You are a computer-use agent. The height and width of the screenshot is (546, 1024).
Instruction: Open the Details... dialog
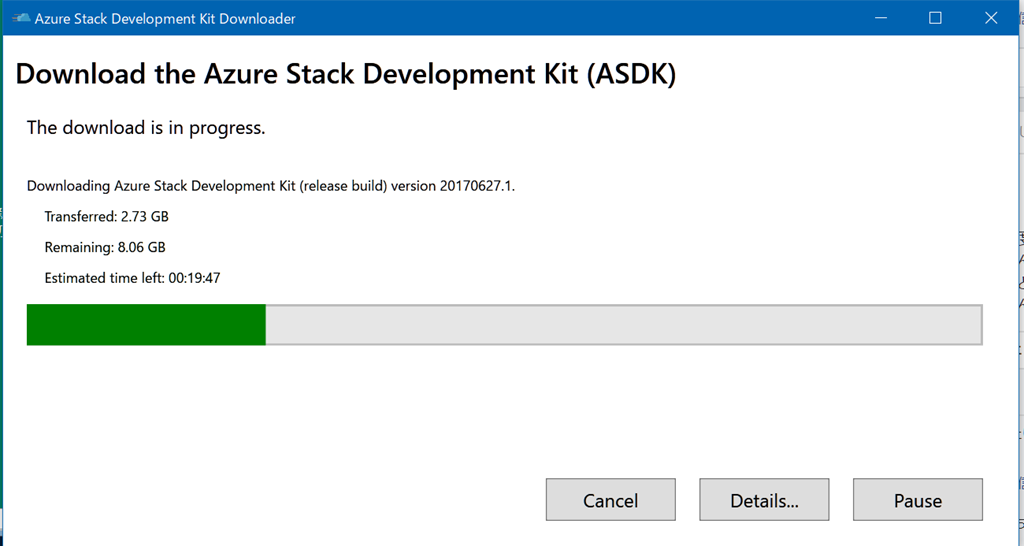pos(764,500)
